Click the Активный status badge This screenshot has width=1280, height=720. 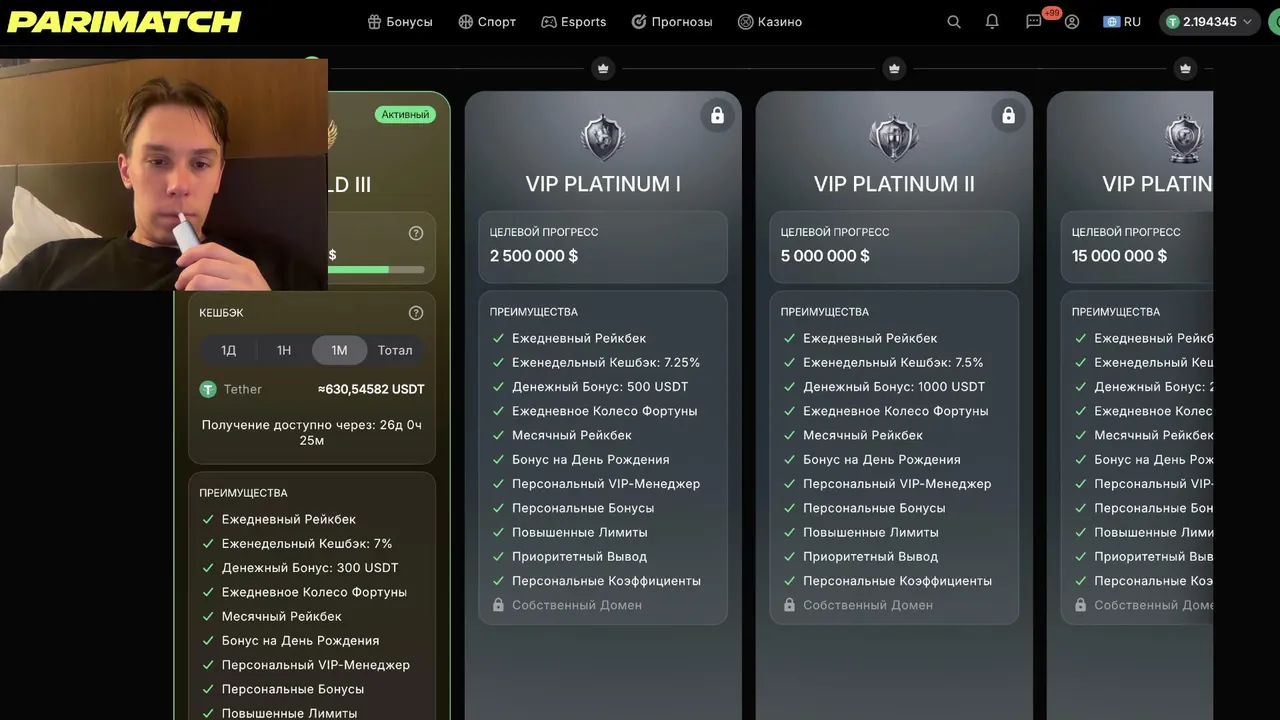coord(406,114)
